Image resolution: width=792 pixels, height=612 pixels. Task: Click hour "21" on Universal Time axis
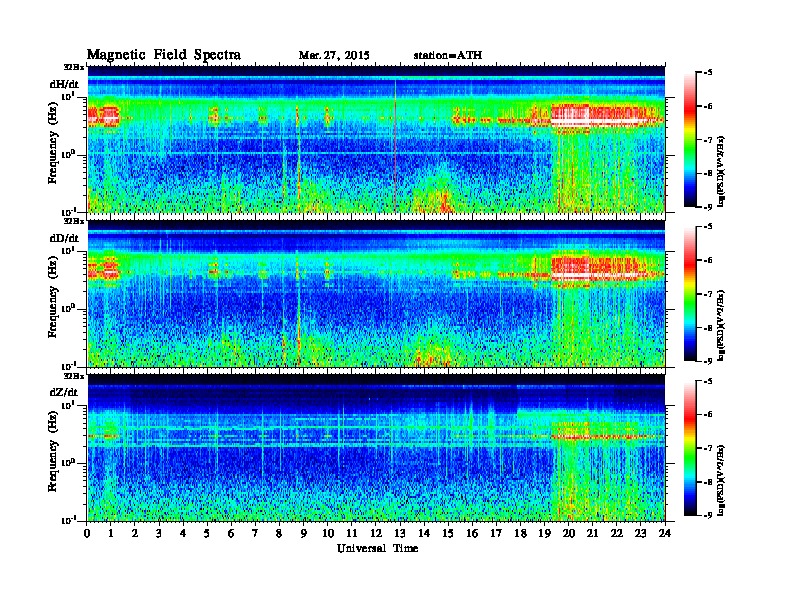[592, 534]
